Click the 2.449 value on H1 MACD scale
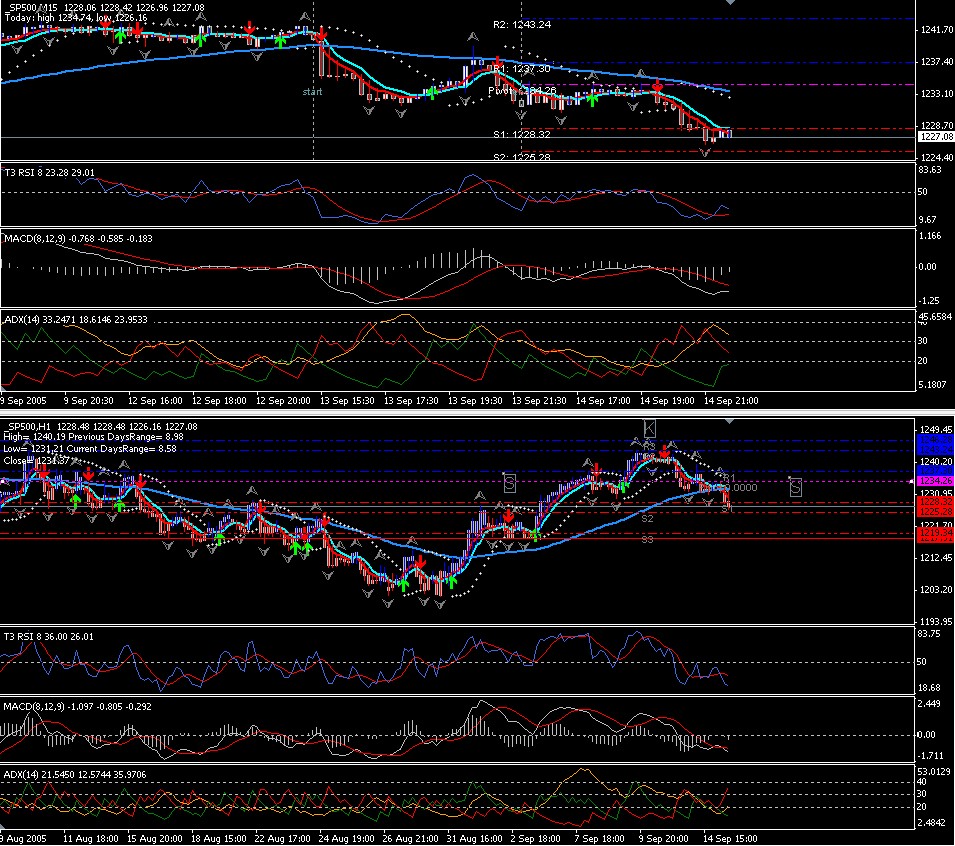The width and height of the screenshot is (955, 846). point(928,704)
